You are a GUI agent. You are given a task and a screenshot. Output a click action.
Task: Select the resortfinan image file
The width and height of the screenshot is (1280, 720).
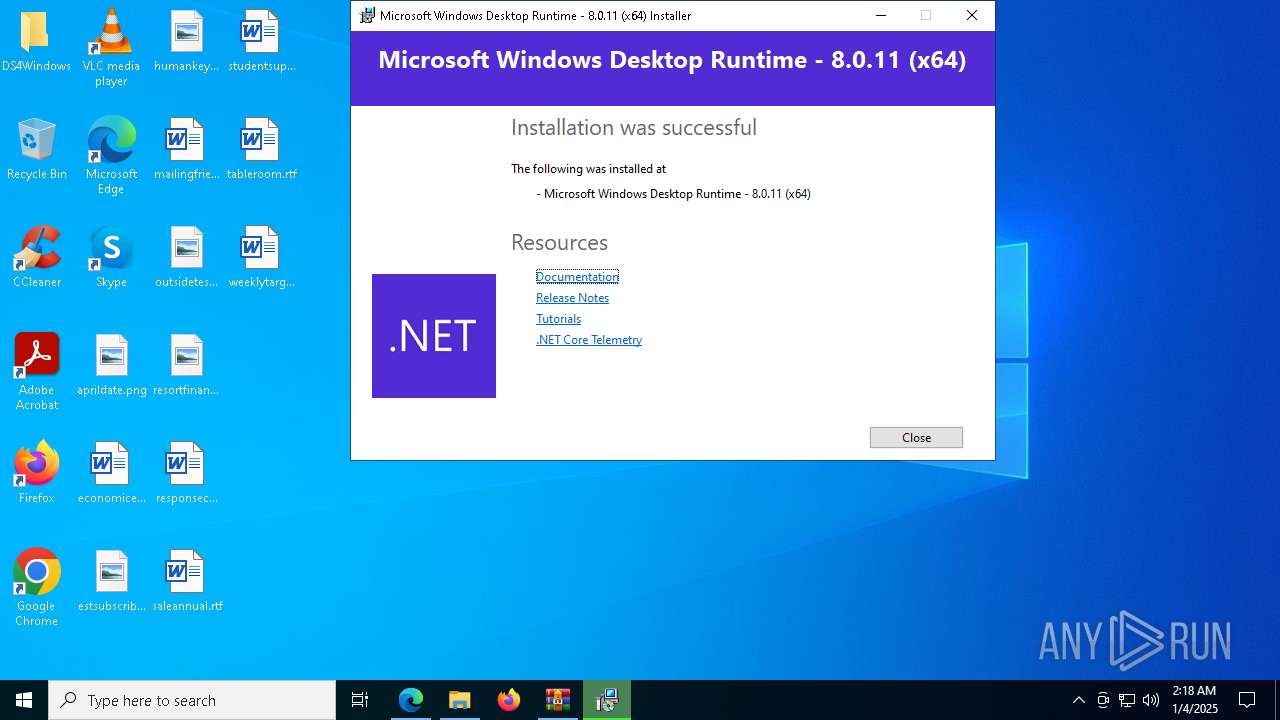point(186,356)
